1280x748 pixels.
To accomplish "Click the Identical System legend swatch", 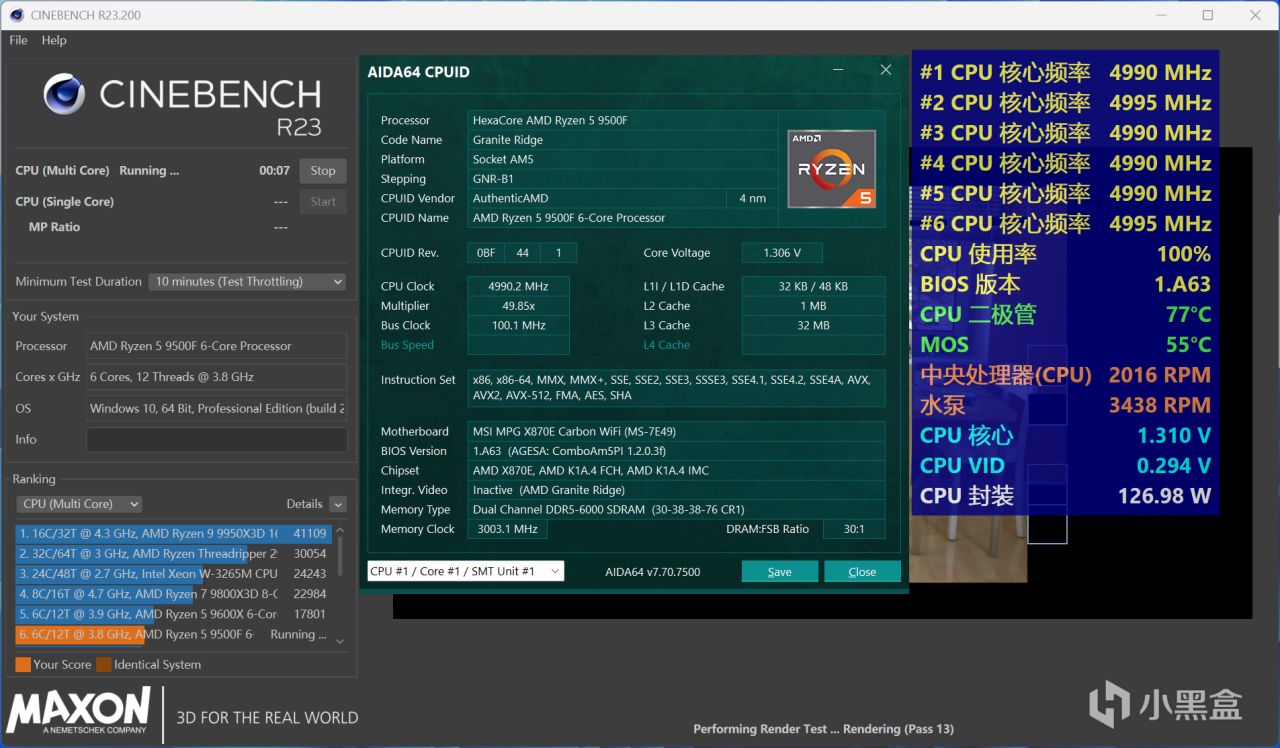I will (x=104, y=664).
